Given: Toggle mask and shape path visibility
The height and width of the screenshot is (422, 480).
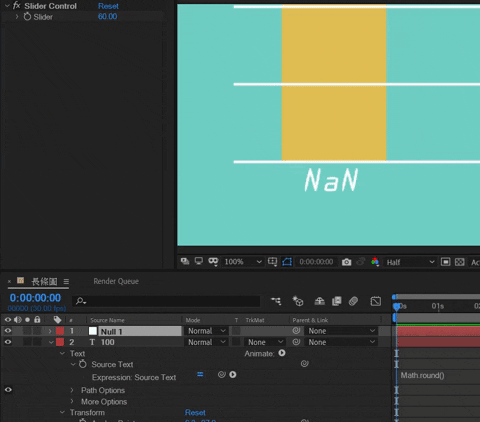Looking at the screenshot, I should coord(287,262).
